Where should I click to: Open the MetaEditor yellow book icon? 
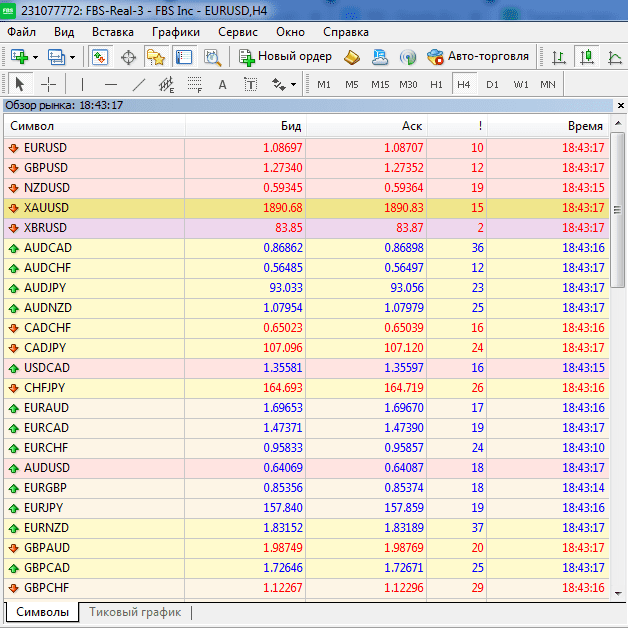pyautogui.click(x=352, y=57)
